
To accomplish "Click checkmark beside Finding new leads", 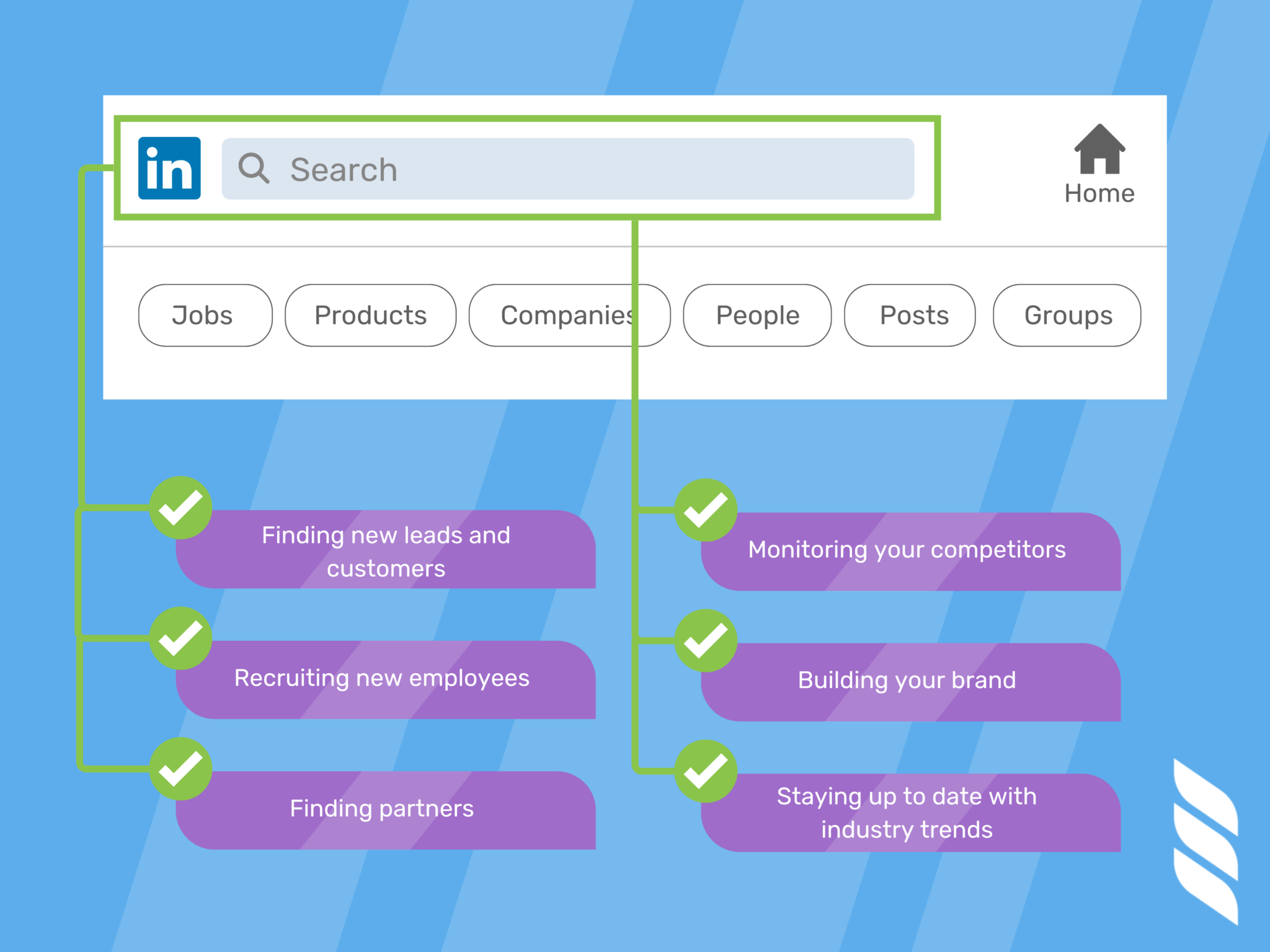I will pos(180,508).
